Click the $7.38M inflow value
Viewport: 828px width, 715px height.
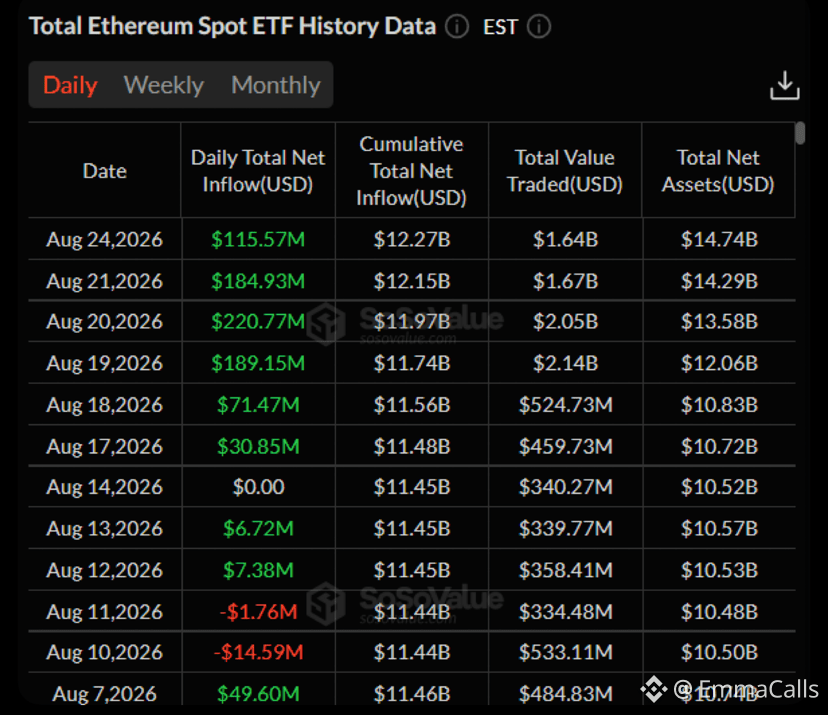258,570
